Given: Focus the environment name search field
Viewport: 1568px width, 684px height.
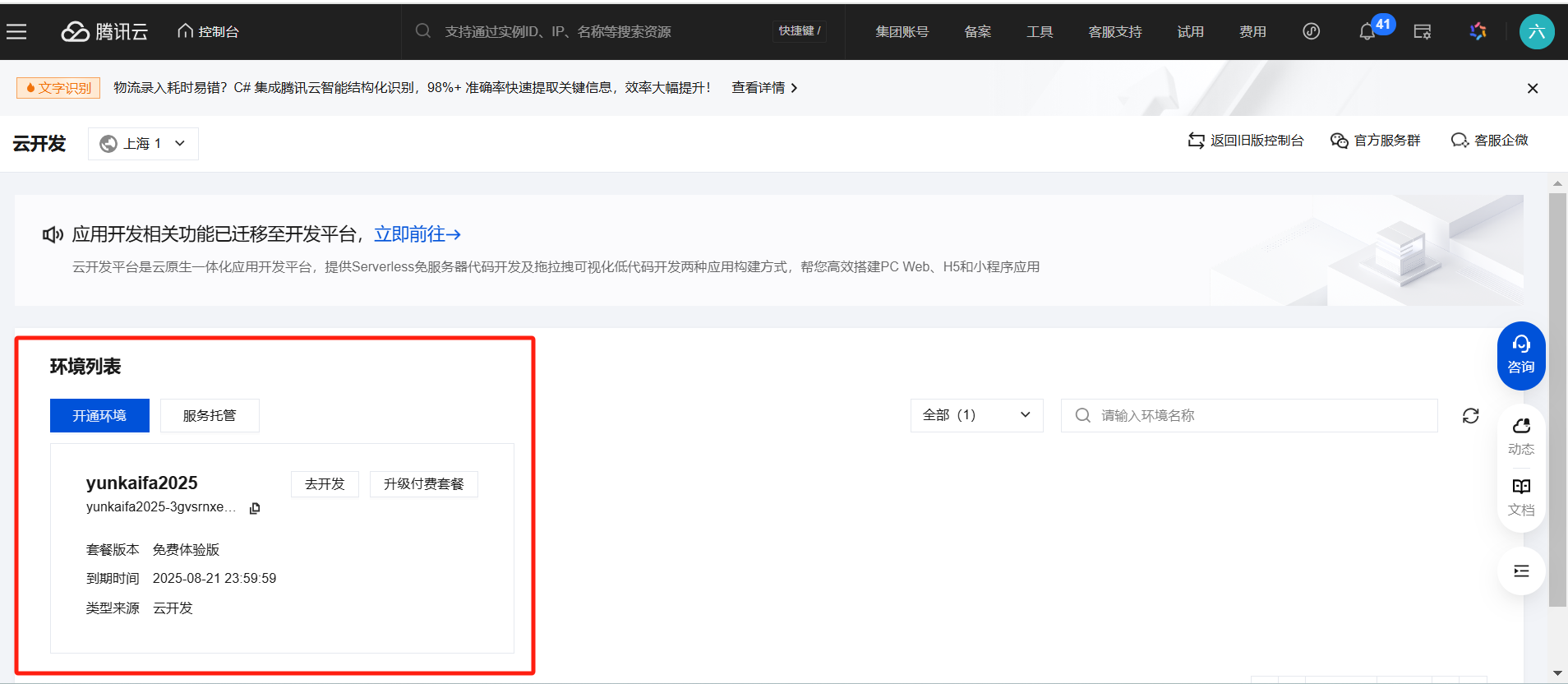Looking at the screenshot, I should point(1249,416).
